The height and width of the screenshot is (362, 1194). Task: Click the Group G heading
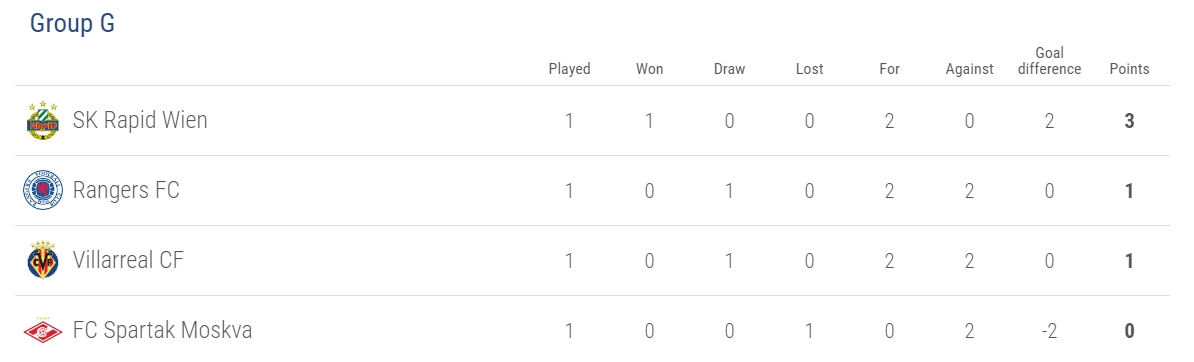[x=72, y=24]
